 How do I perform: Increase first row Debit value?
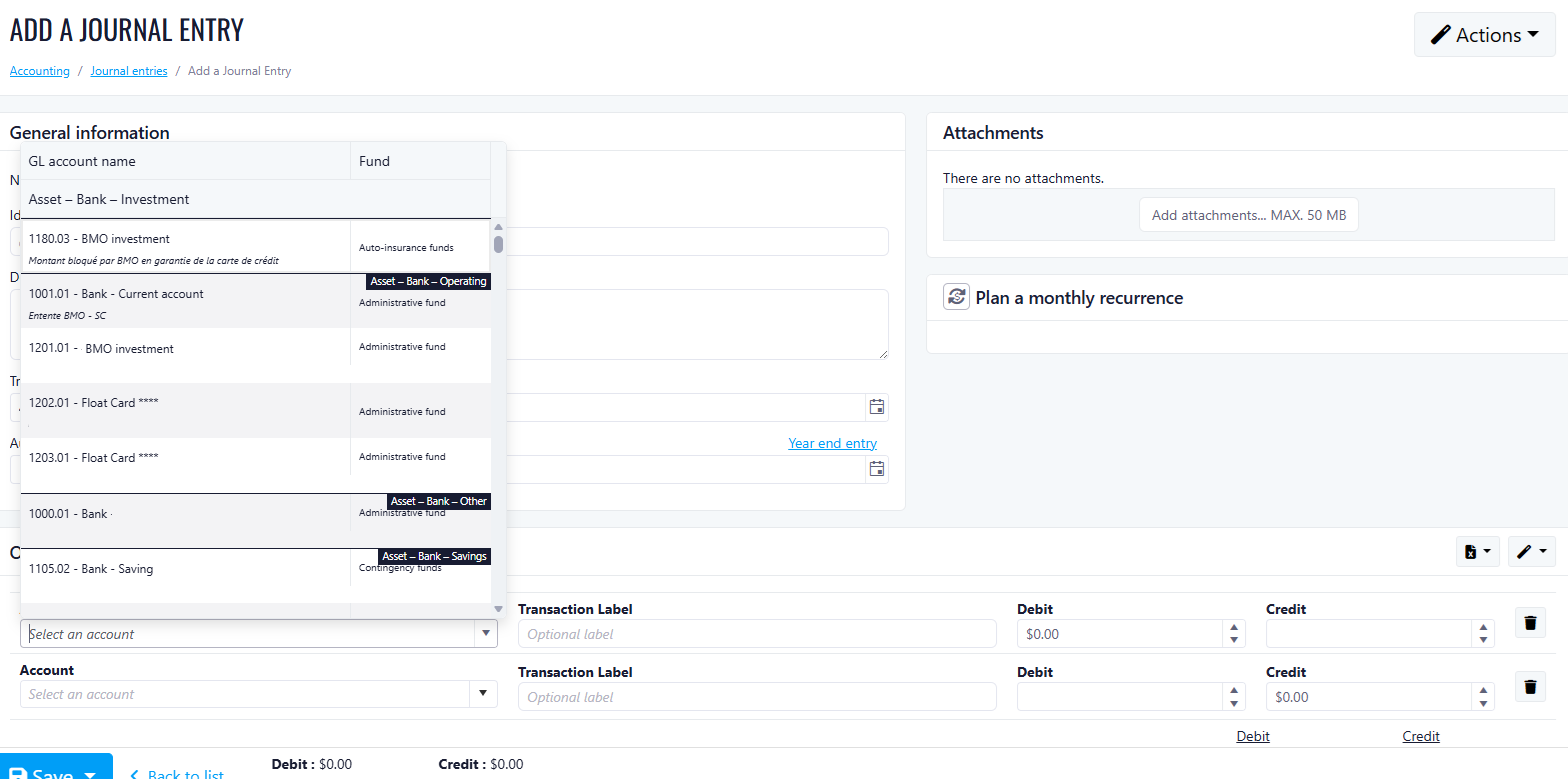(x=1234, y=628)
